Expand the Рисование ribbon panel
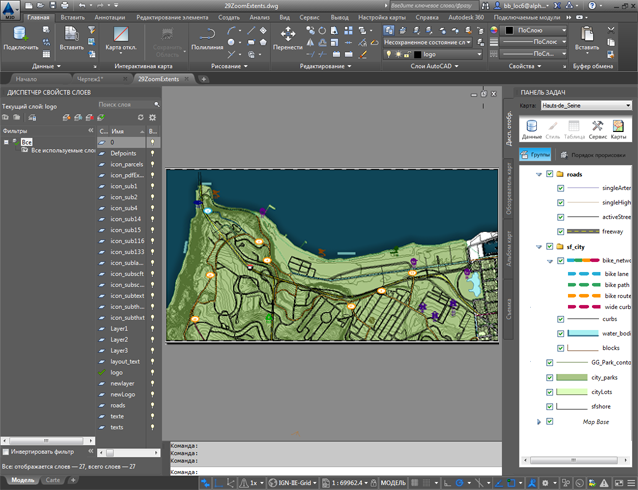 coord(232,66)
